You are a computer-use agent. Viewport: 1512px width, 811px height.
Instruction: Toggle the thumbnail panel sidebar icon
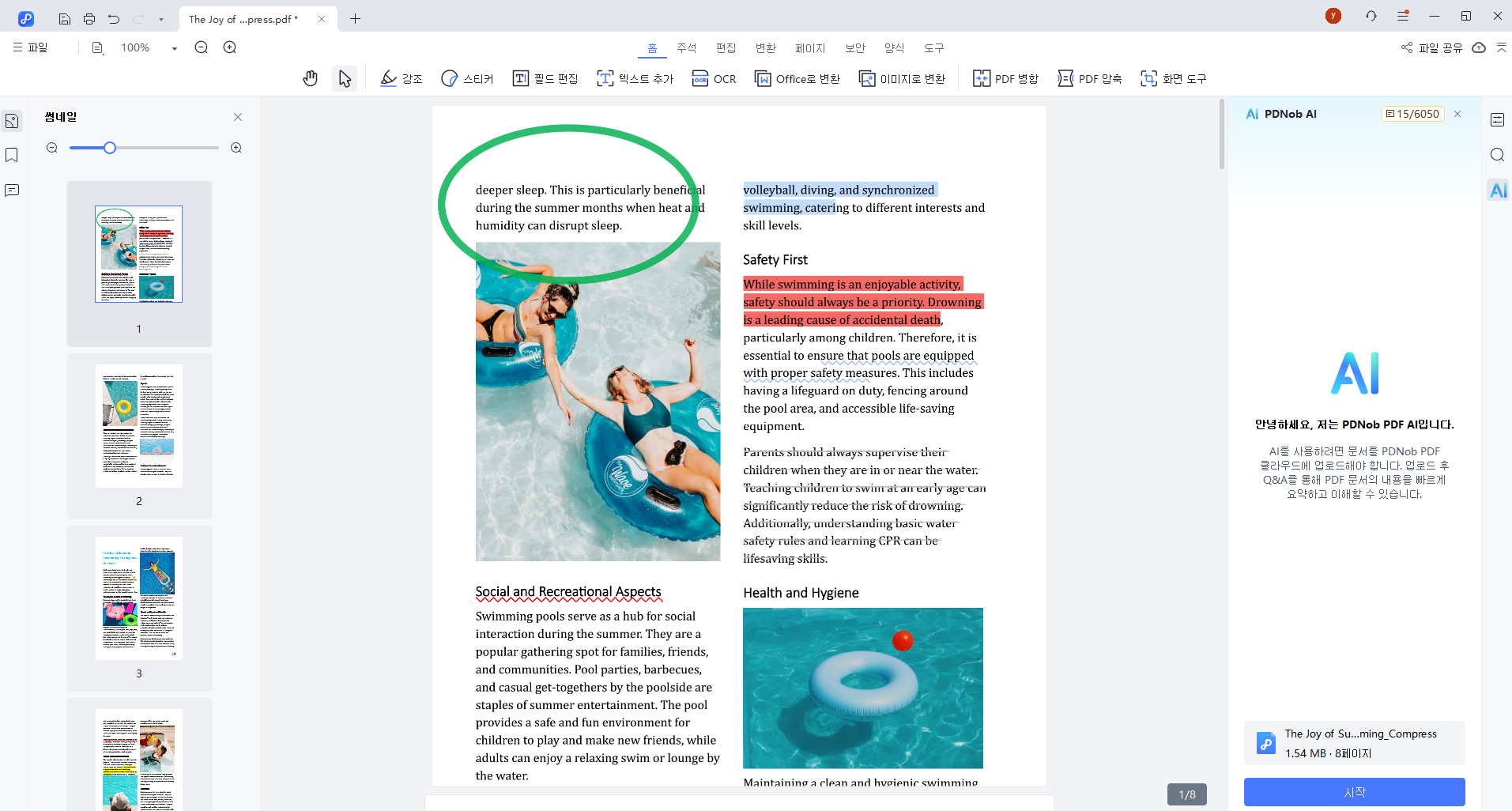(x=12, y=121)
